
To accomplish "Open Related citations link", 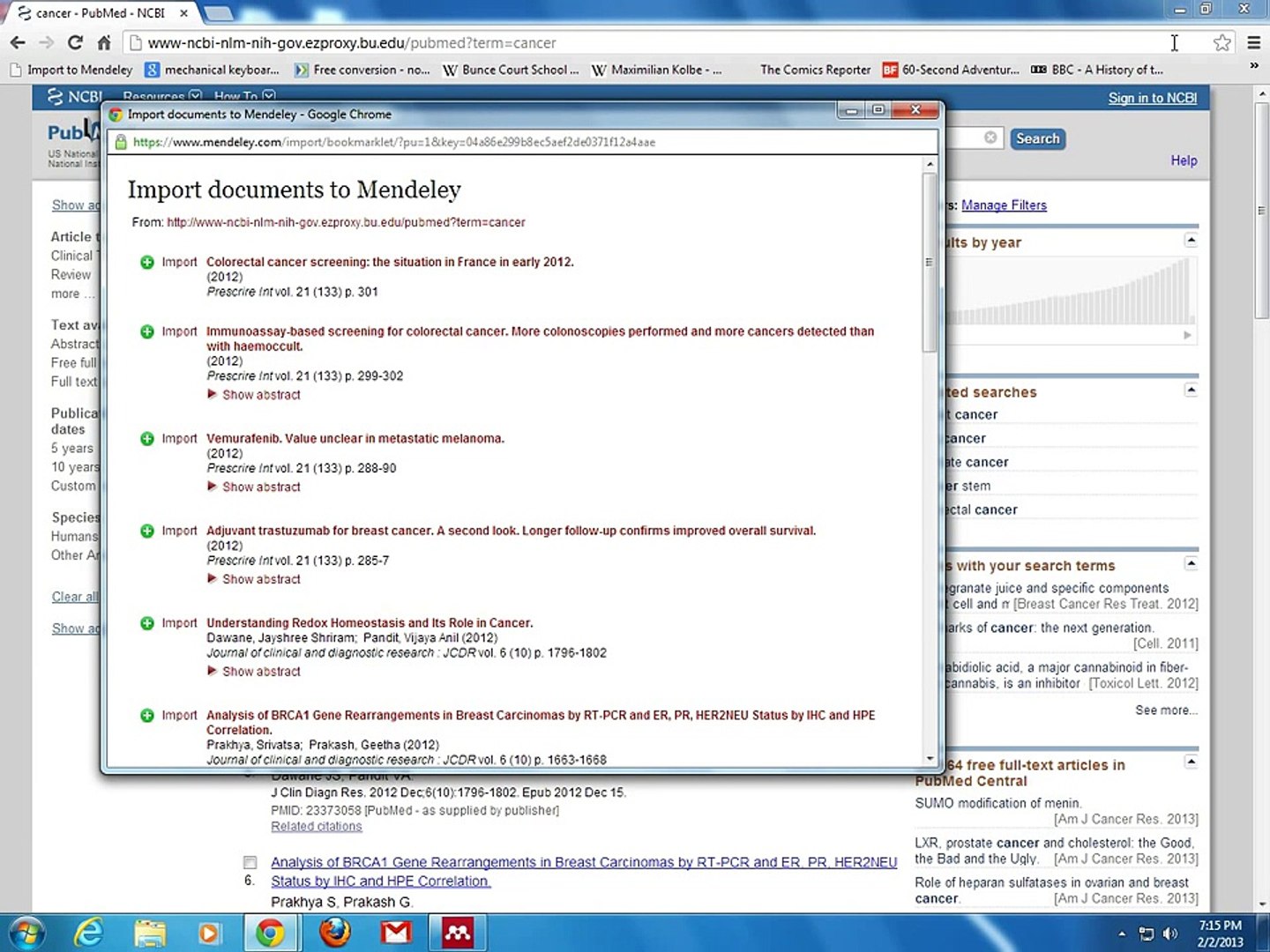I will (x=317, y=826).
